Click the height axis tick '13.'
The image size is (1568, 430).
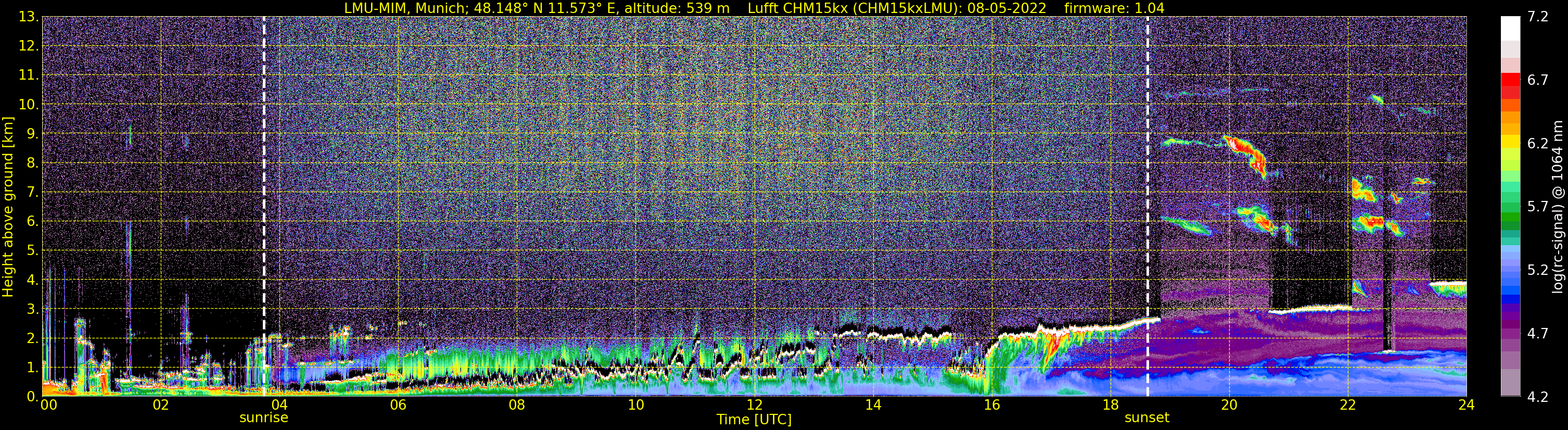pyautogui.click(x=29, y=17)
